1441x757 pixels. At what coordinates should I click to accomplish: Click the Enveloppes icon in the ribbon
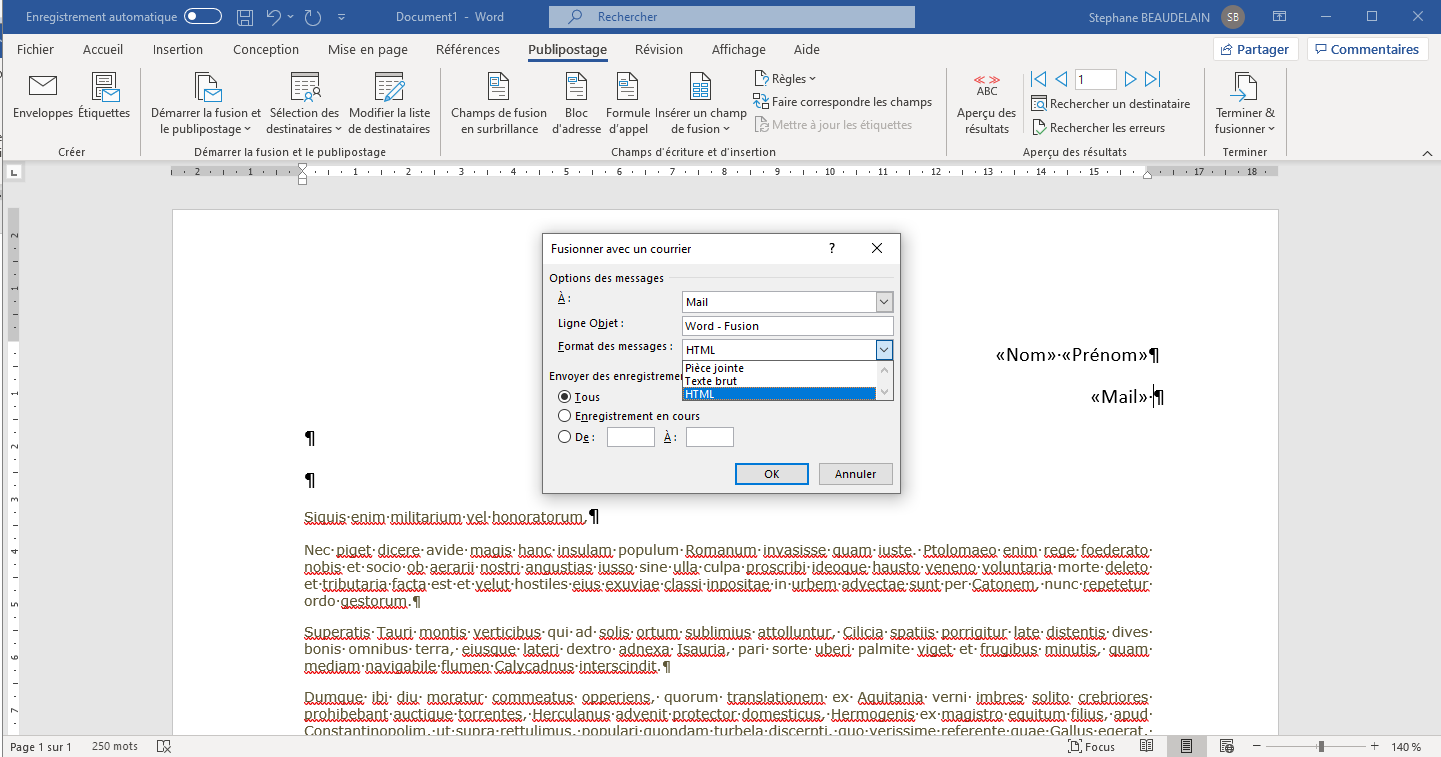(42, 97)
